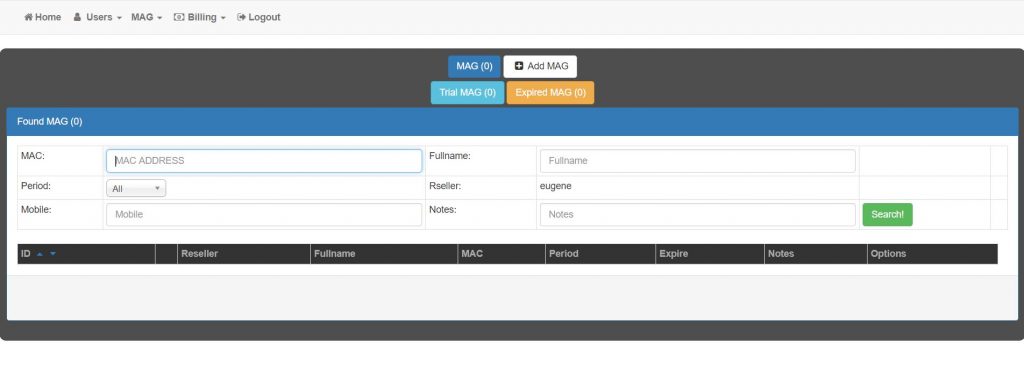The width and height of the screenshot is (1024, 381).
Task: Open the Billing dropdown menu
Action: 200,17
